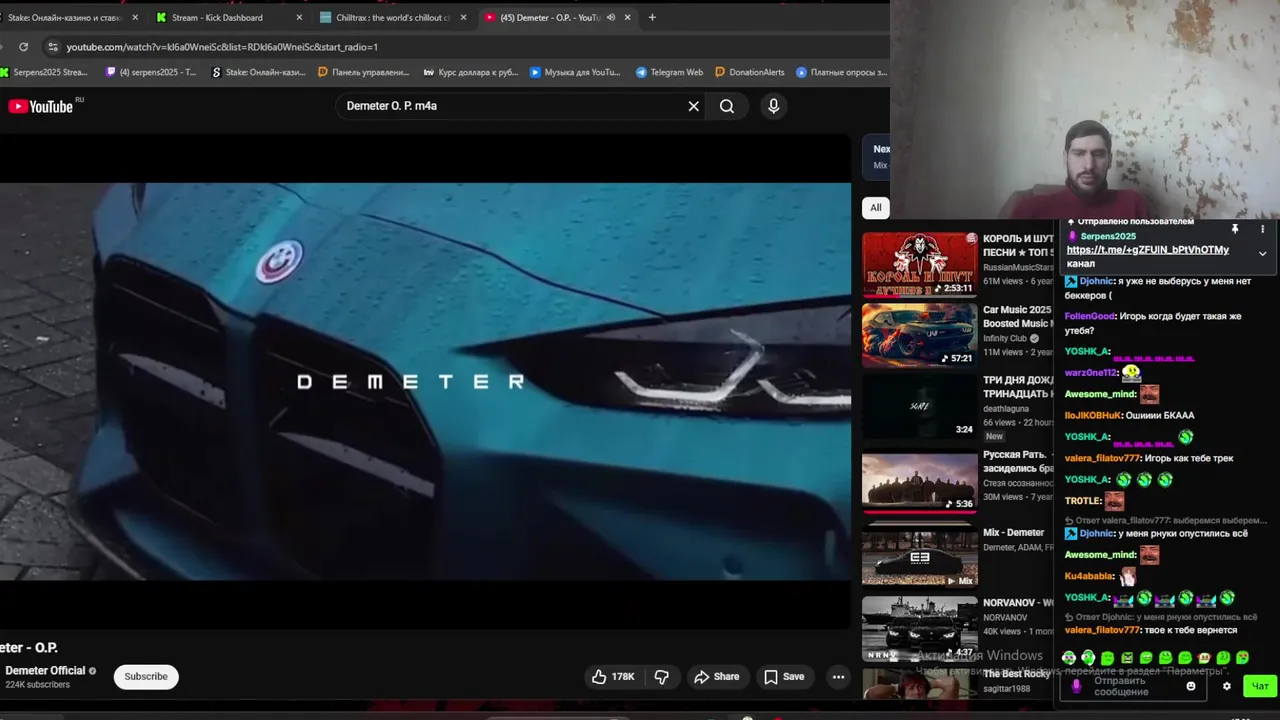
Task: Open Ku4ababia username in chat
Action: point(1089,576)
